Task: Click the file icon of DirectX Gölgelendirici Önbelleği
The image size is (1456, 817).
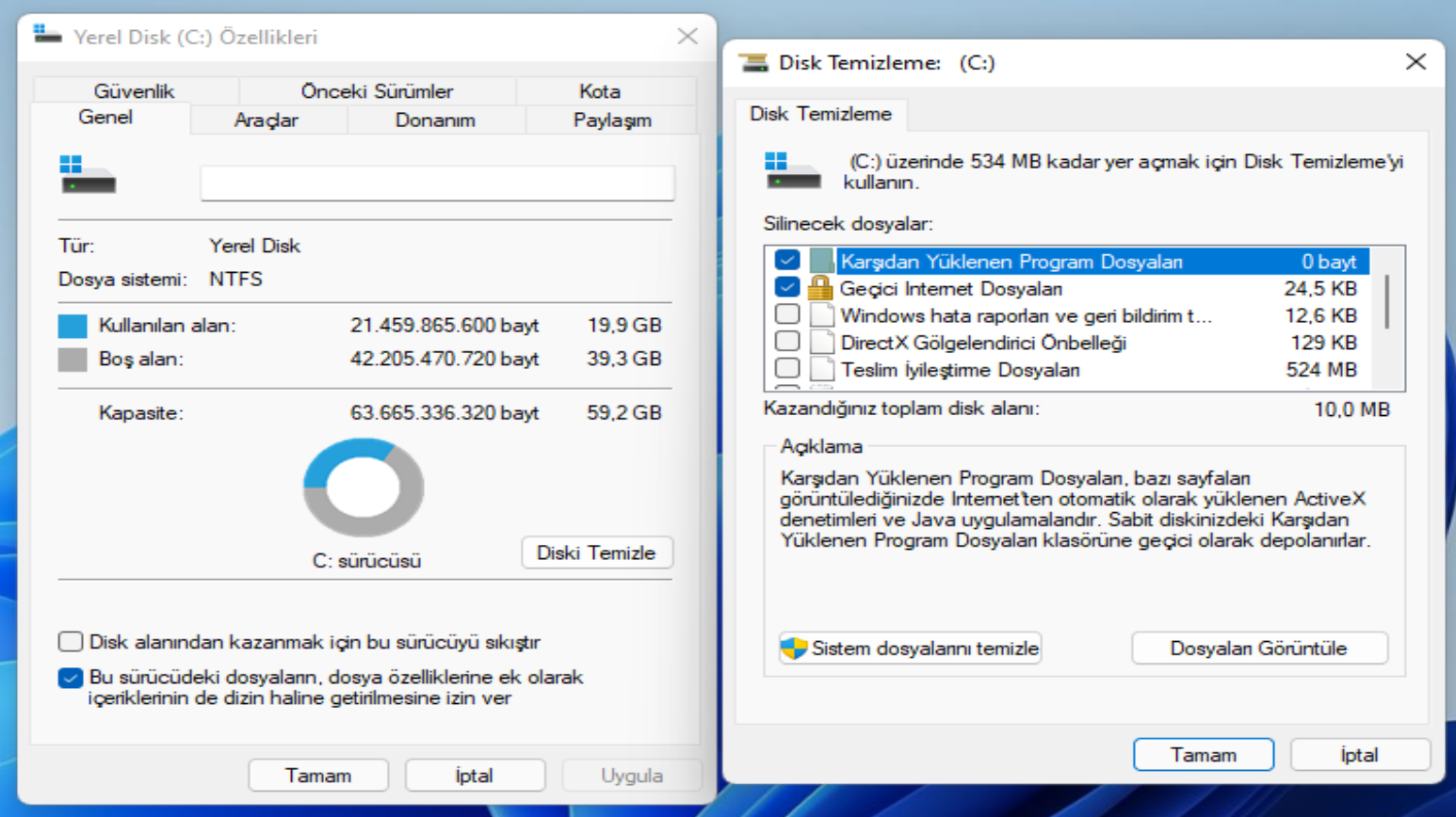Action: click(x=821, y=342)
